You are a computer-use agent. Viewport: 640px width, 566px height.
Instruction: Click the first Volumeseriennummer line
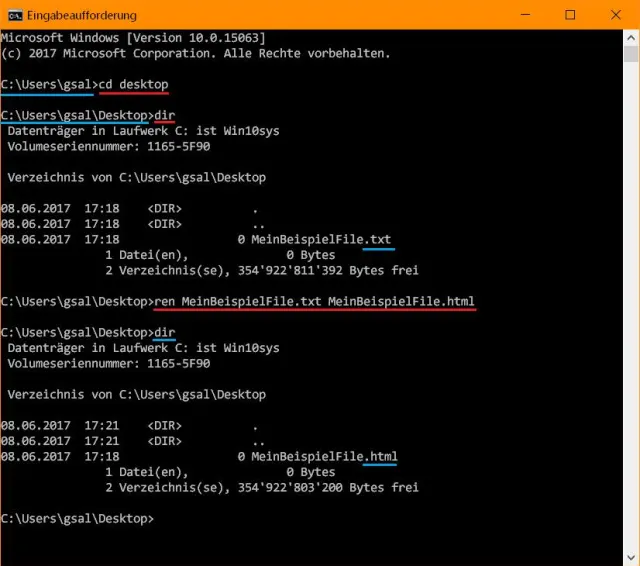(108, 147)
